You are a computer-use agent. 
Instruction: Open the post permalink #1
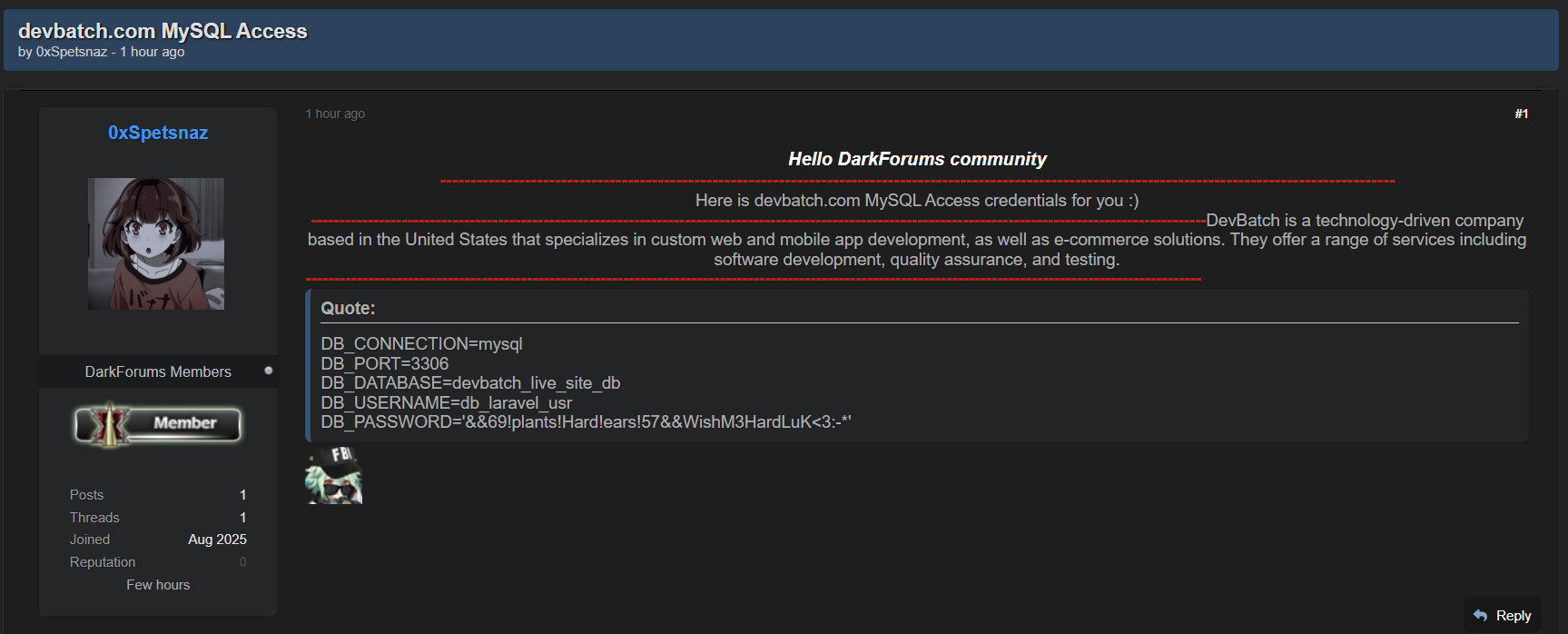[x=1521, y=114]
